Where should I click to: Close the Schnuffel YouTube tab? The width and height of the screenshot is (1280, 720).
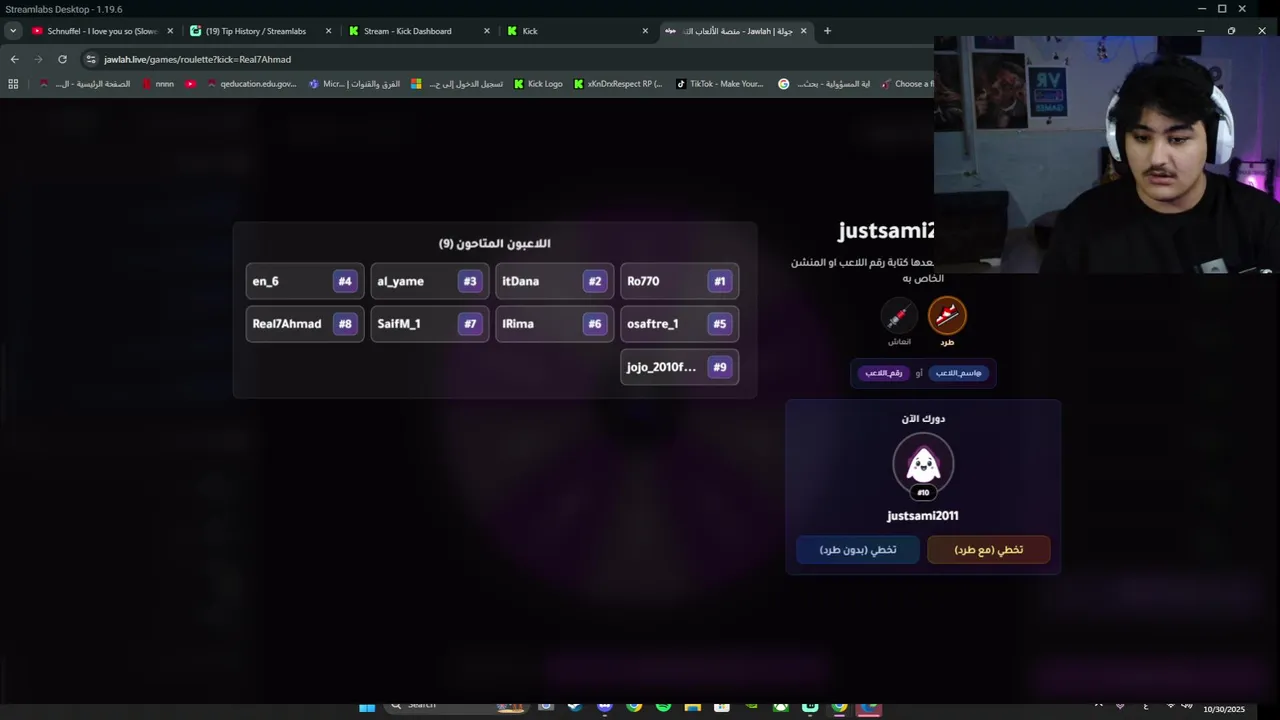coord(170,31)
